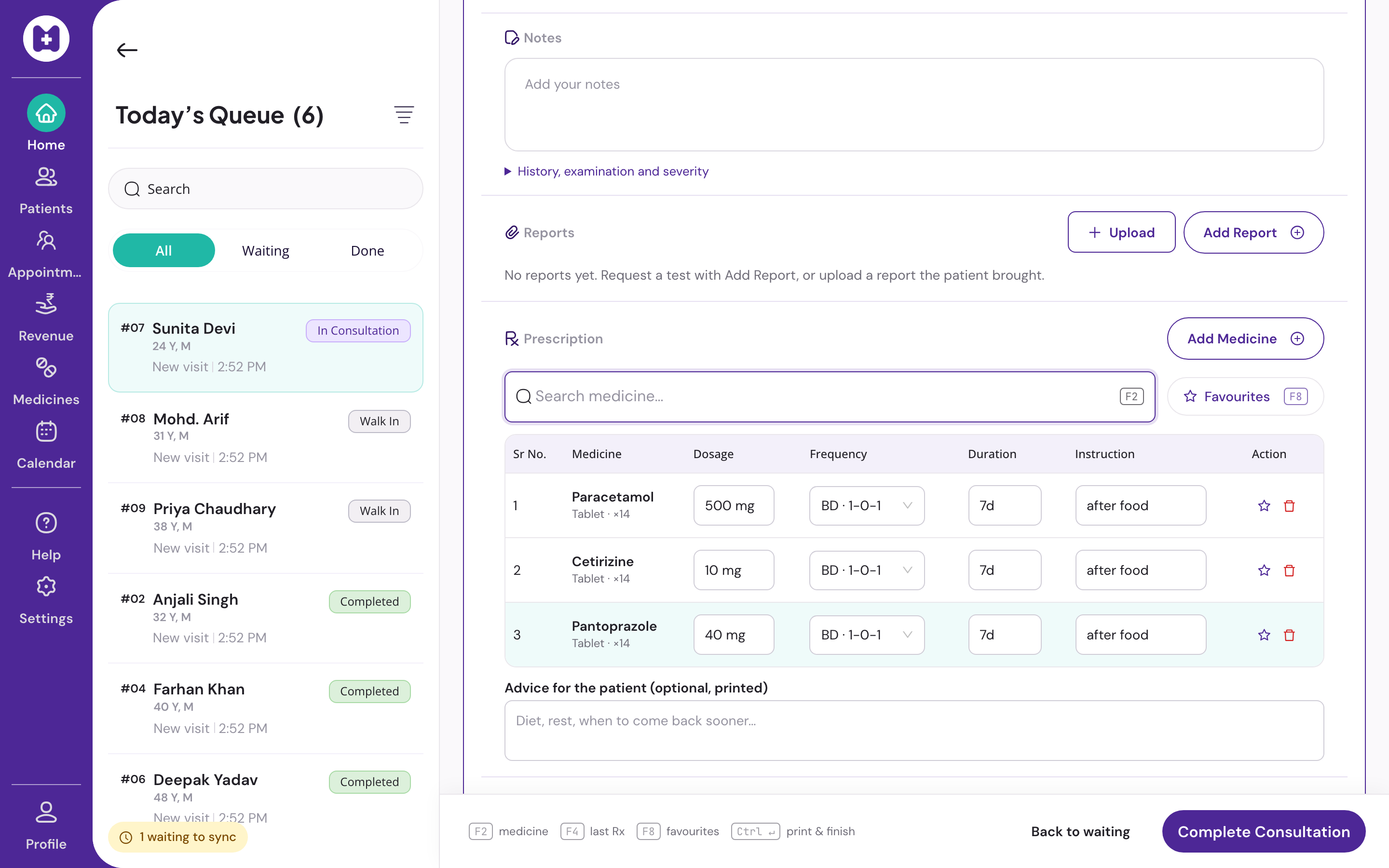This screenshot has height=868, width=1389.
Task: Switch to the Waiting queue tab
Action: [x=265, y=250]
